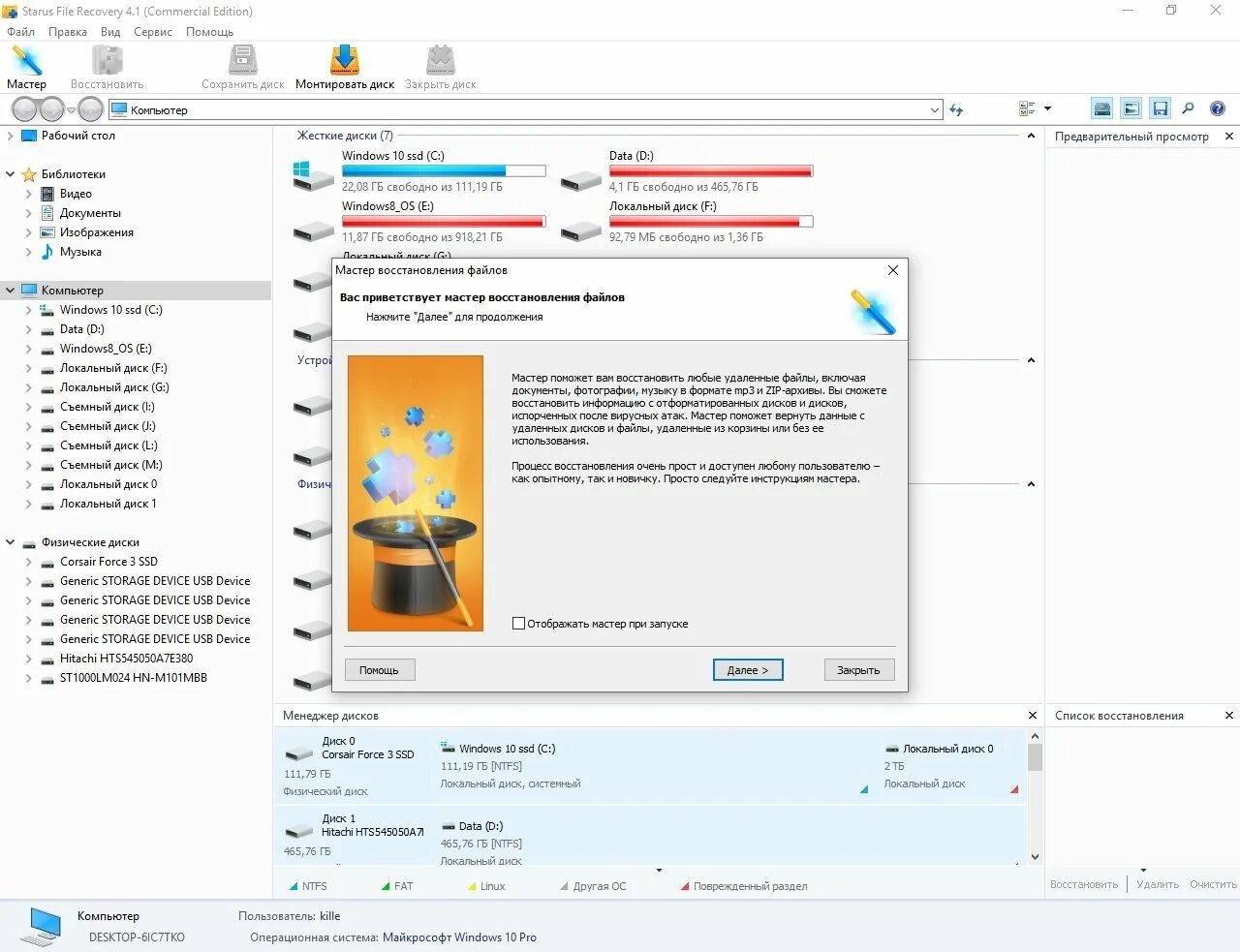Toggle recovery list floppy icon
The image size is (1240, 952).
(x=1160, y=108)
